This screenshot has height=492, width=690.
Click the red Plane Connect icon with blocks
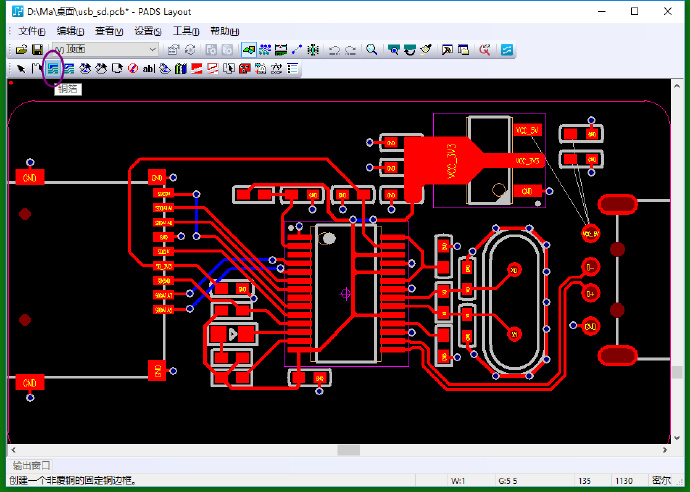pyautogui.click(x=245, y=69)
